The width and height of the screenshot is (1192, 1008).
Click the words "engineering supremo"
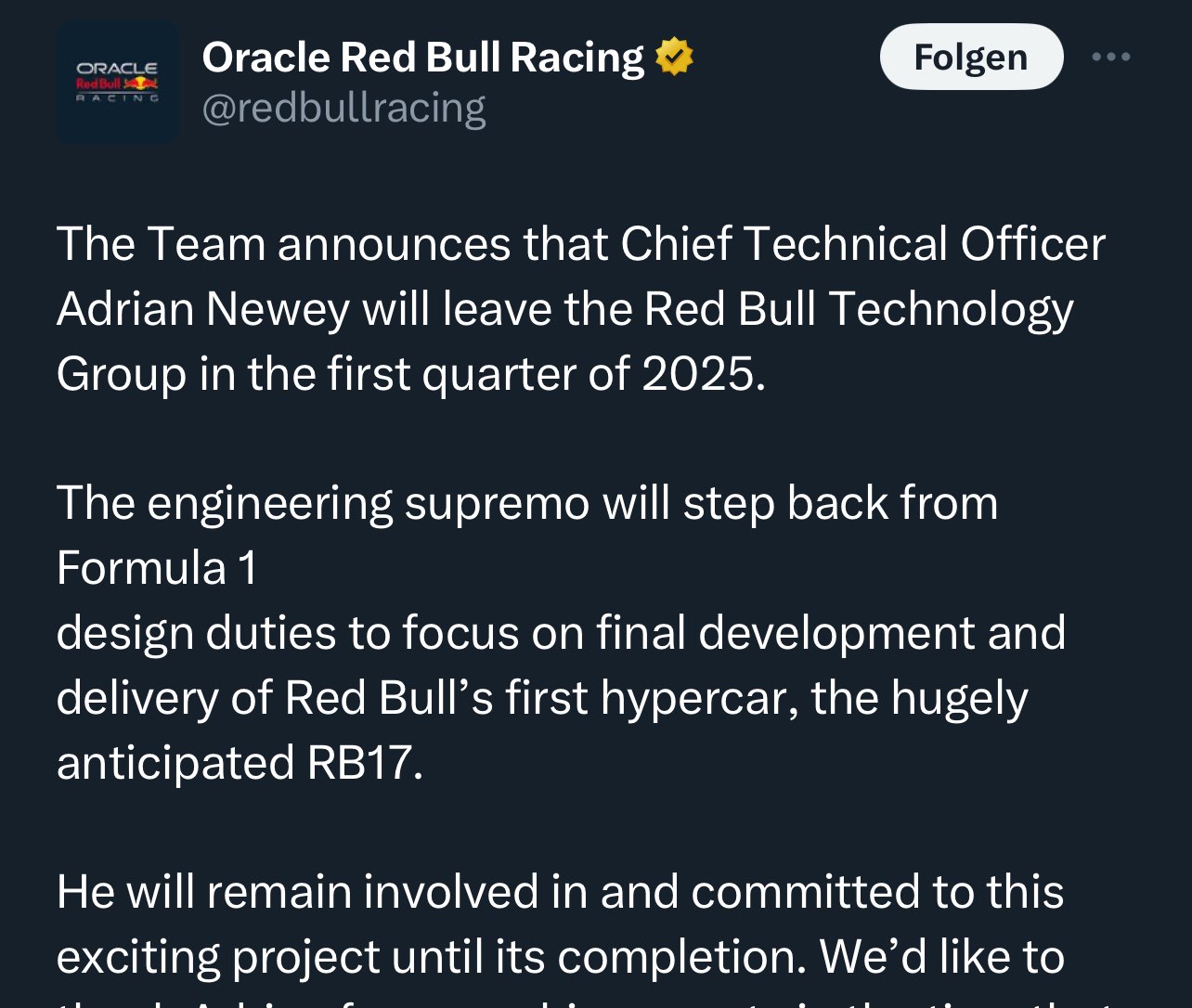click(x=369, y=504)
